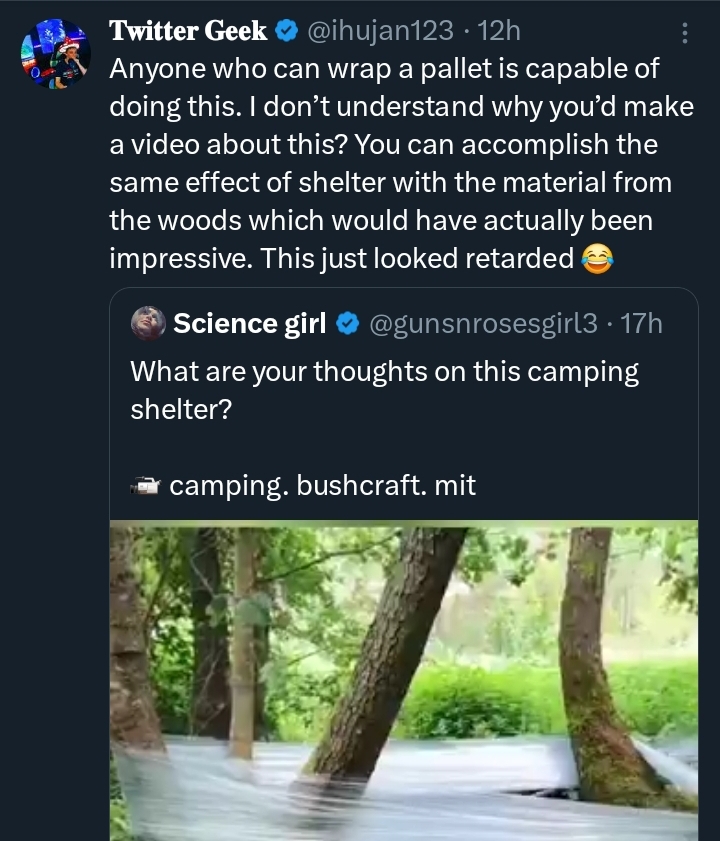Select the camping shelter question text
Viewport: 720px width, 841px height.
384,390
